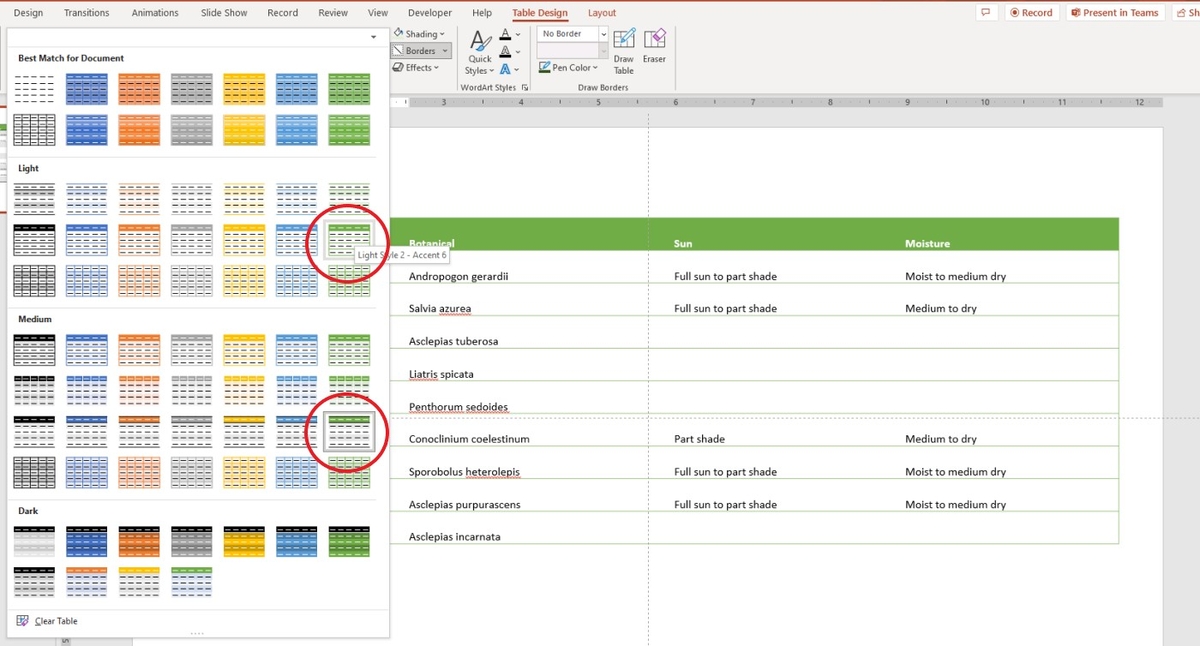The height and width of the screenshot is (646, 1200).
Task: Click the Text Fill icon
Action: pos(503,34)
